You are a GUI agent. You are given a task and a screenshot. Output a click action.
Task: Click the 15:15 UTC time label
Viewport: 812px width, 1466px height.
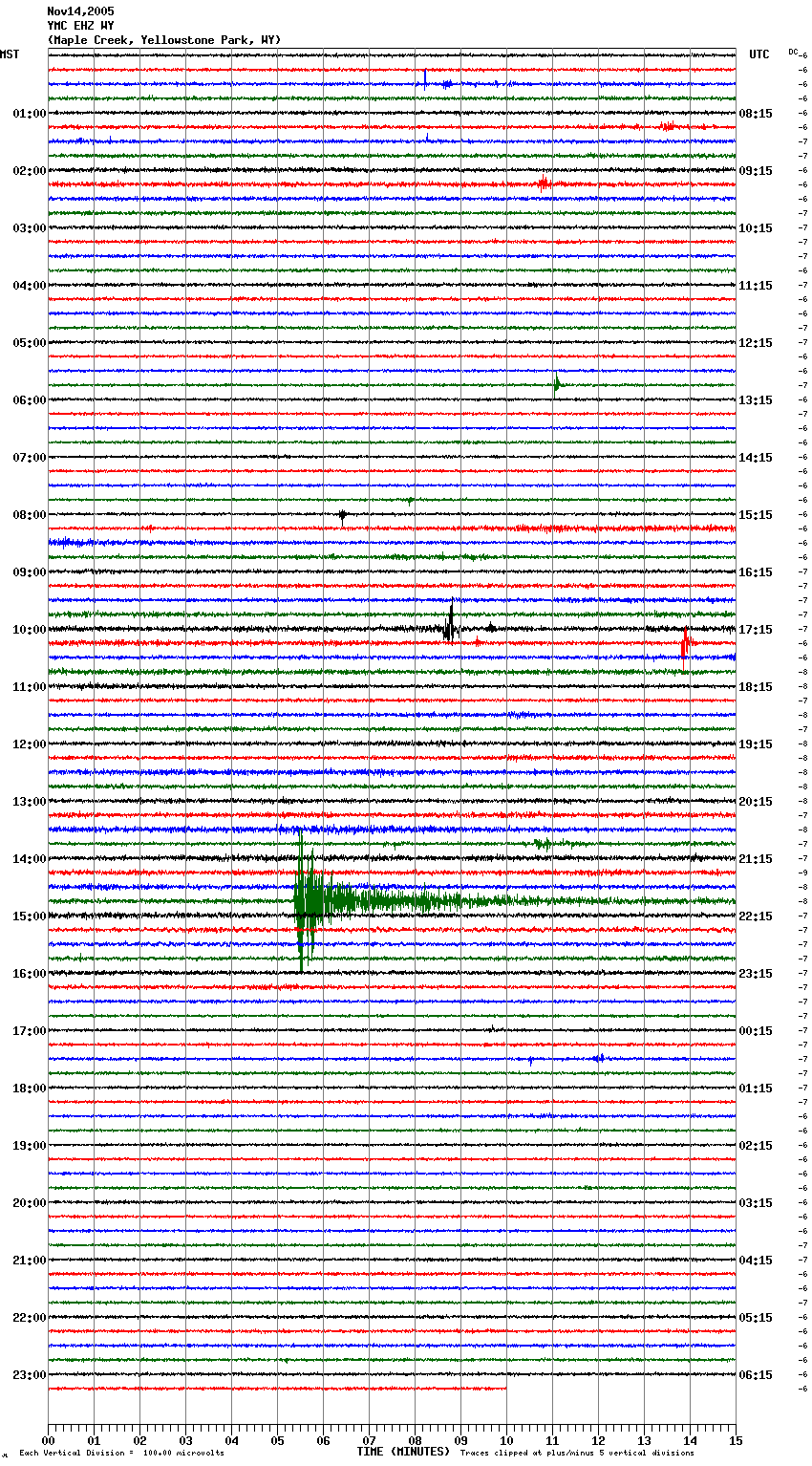click(756, 515)
